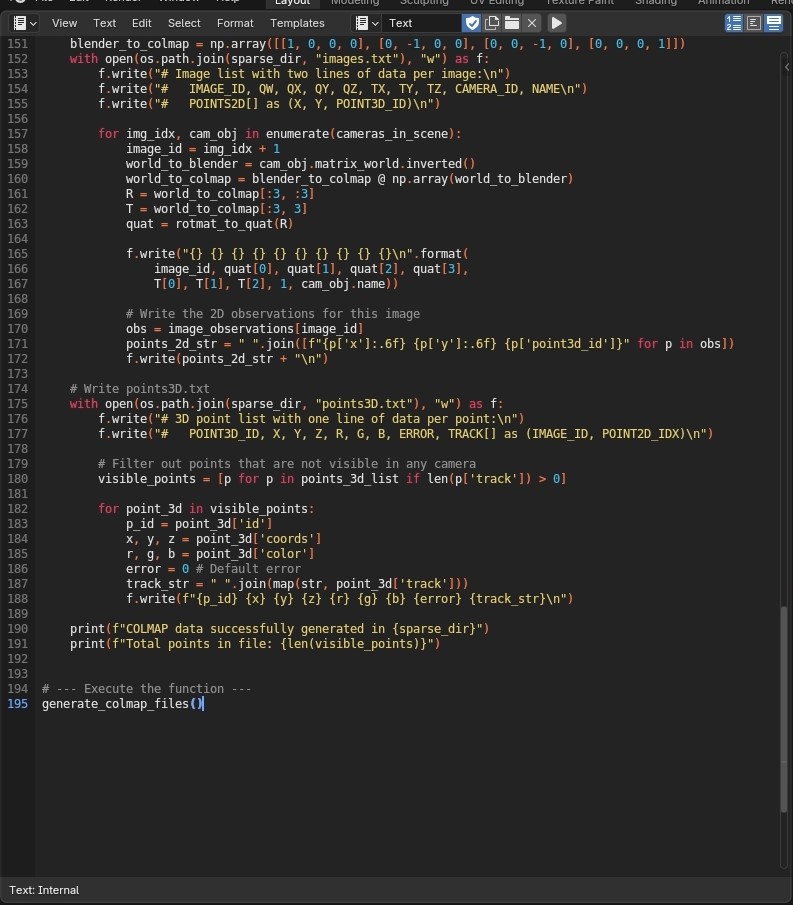Toggle the fake user shield icon
The image size is (793, 905).
(472, 23)
